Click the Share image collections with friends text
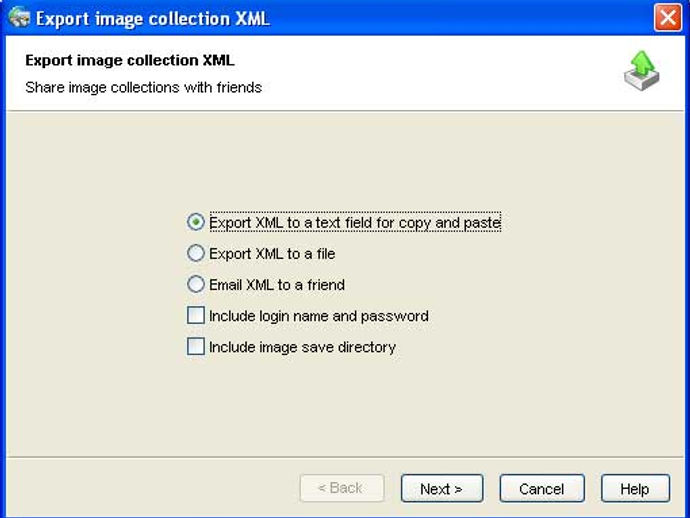This screenshot has height=518, width=690. click(x=143, y=88)
